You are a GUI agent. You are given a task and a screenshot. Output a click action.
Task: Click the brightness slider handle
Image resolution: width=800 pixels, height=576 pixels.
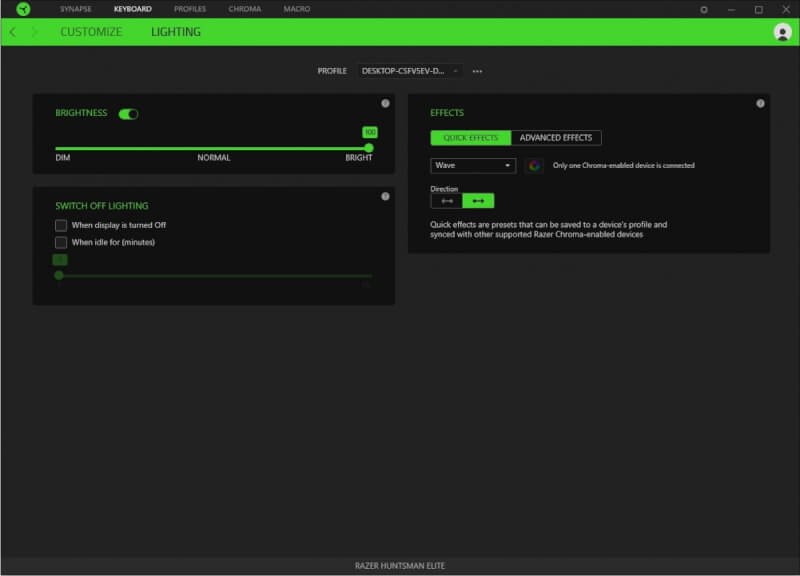click(369, 148)
